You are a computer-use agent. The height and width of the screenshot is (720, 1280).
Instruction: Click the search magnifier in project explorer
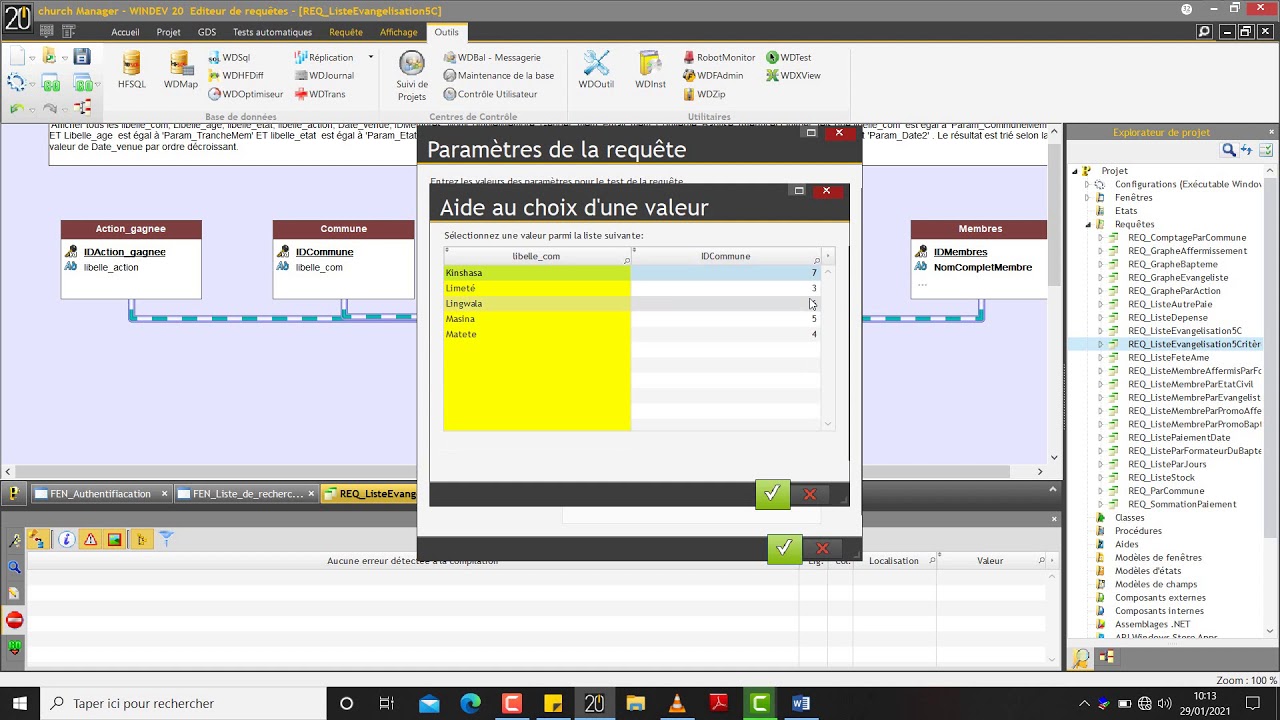click(x=1228, y=151)
